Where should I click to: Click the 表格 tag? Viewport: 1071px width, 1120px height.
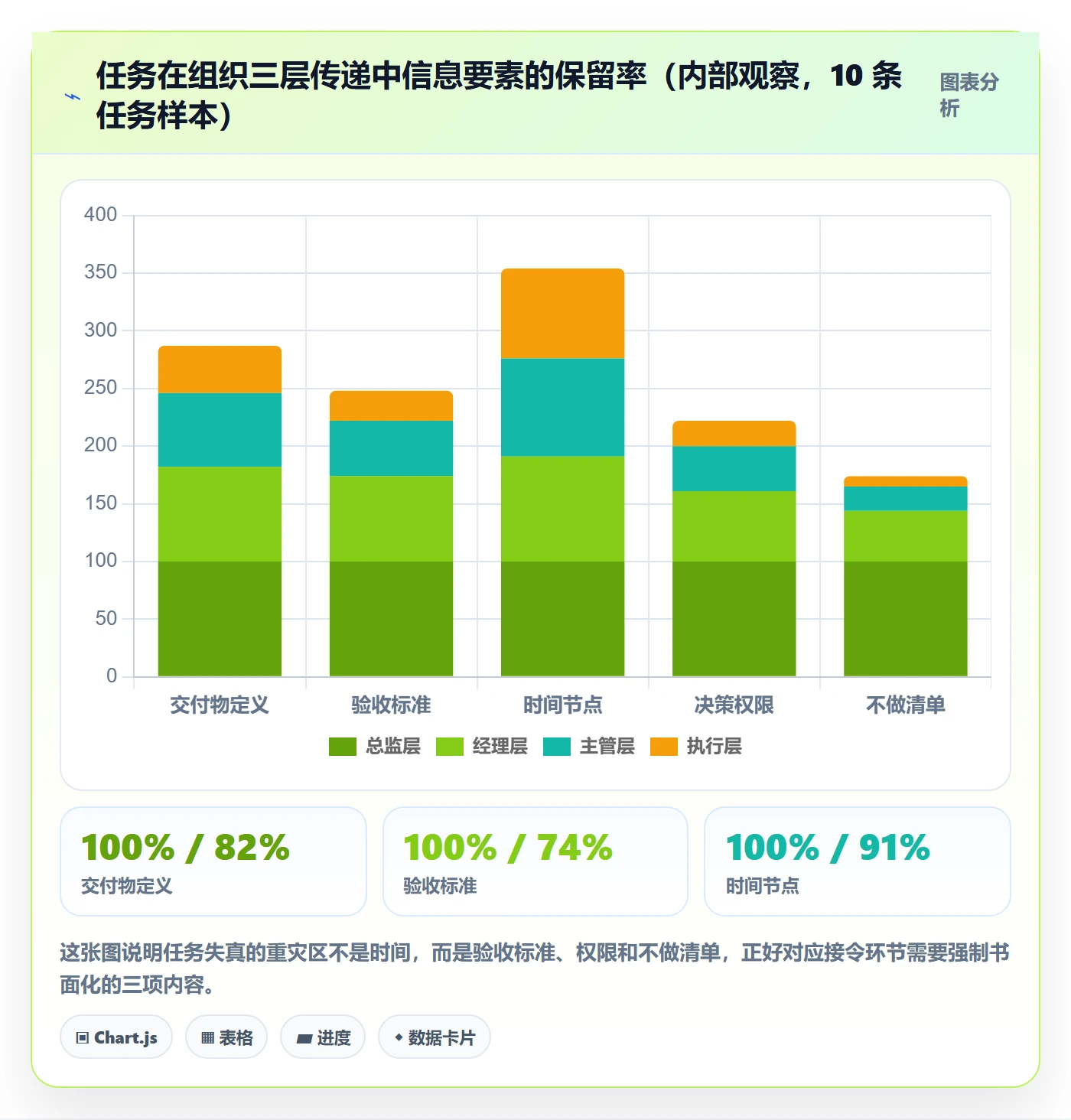(x=226, y=1037)
